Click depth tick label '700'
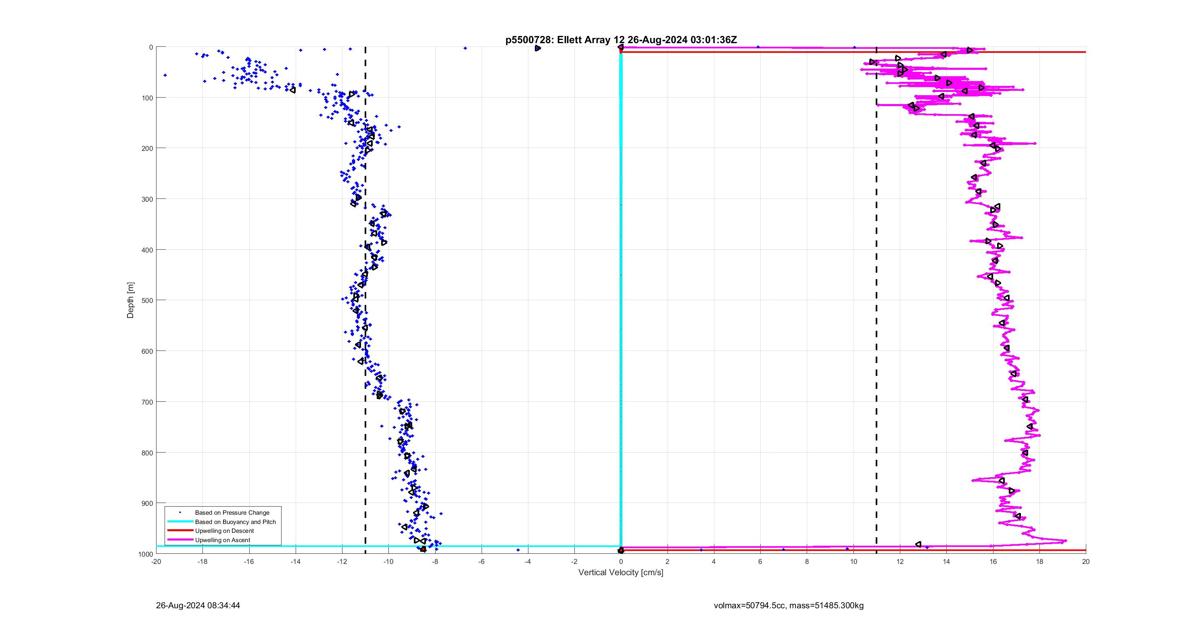The width and height of the screenshot is (1200, 622). 145,402
